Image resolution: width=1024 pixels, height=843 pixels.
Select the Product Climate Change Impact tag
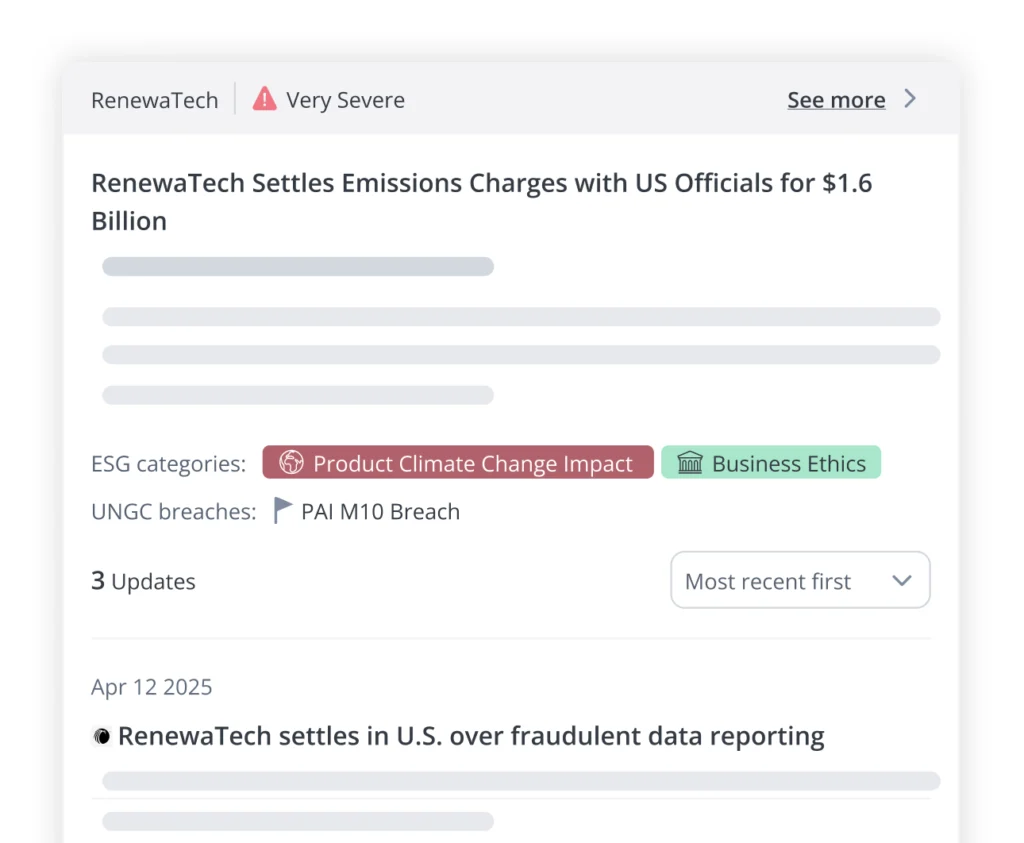pyautogui.click(x=458, y=463)
